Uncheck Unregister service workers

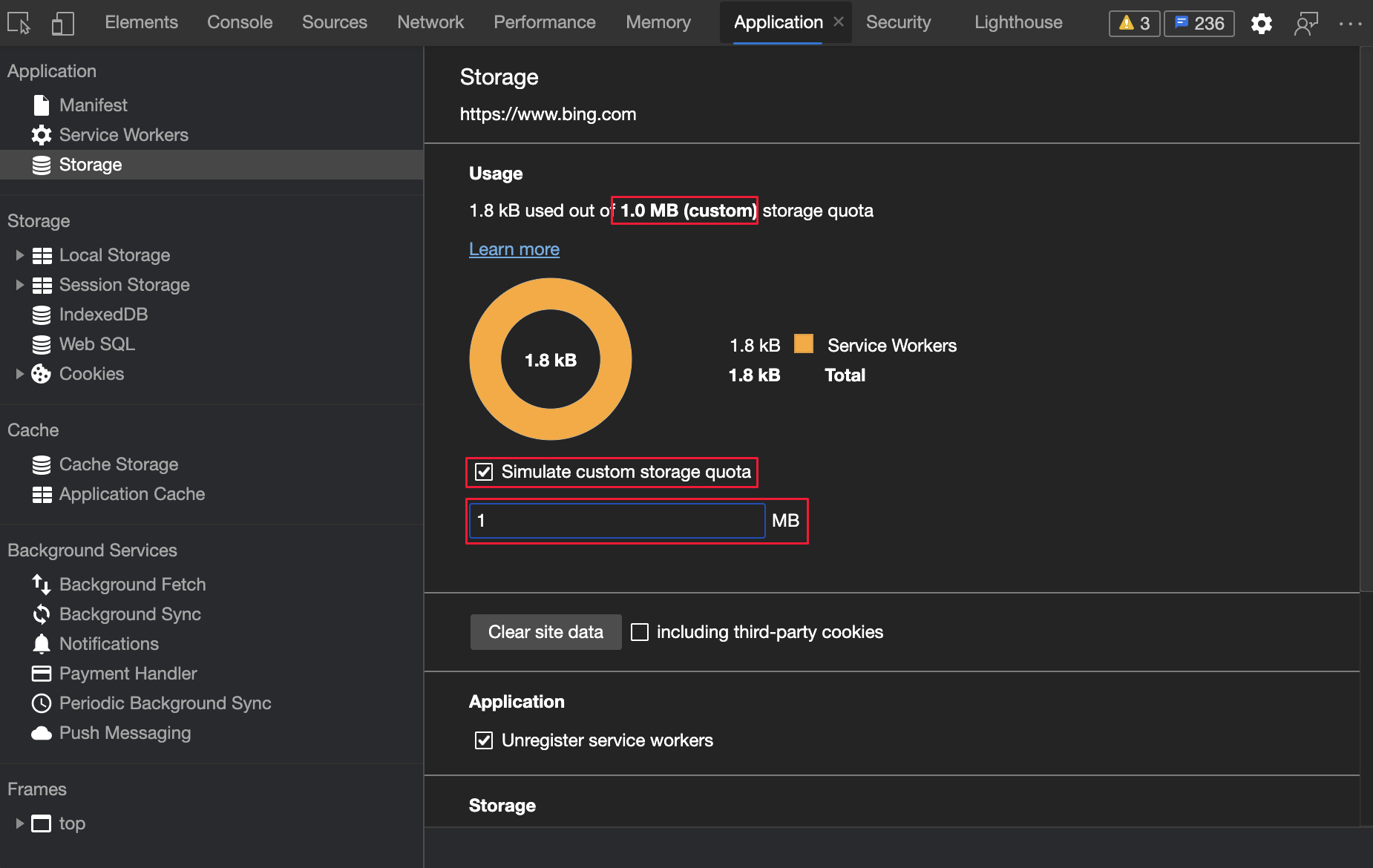click(484, 740)
